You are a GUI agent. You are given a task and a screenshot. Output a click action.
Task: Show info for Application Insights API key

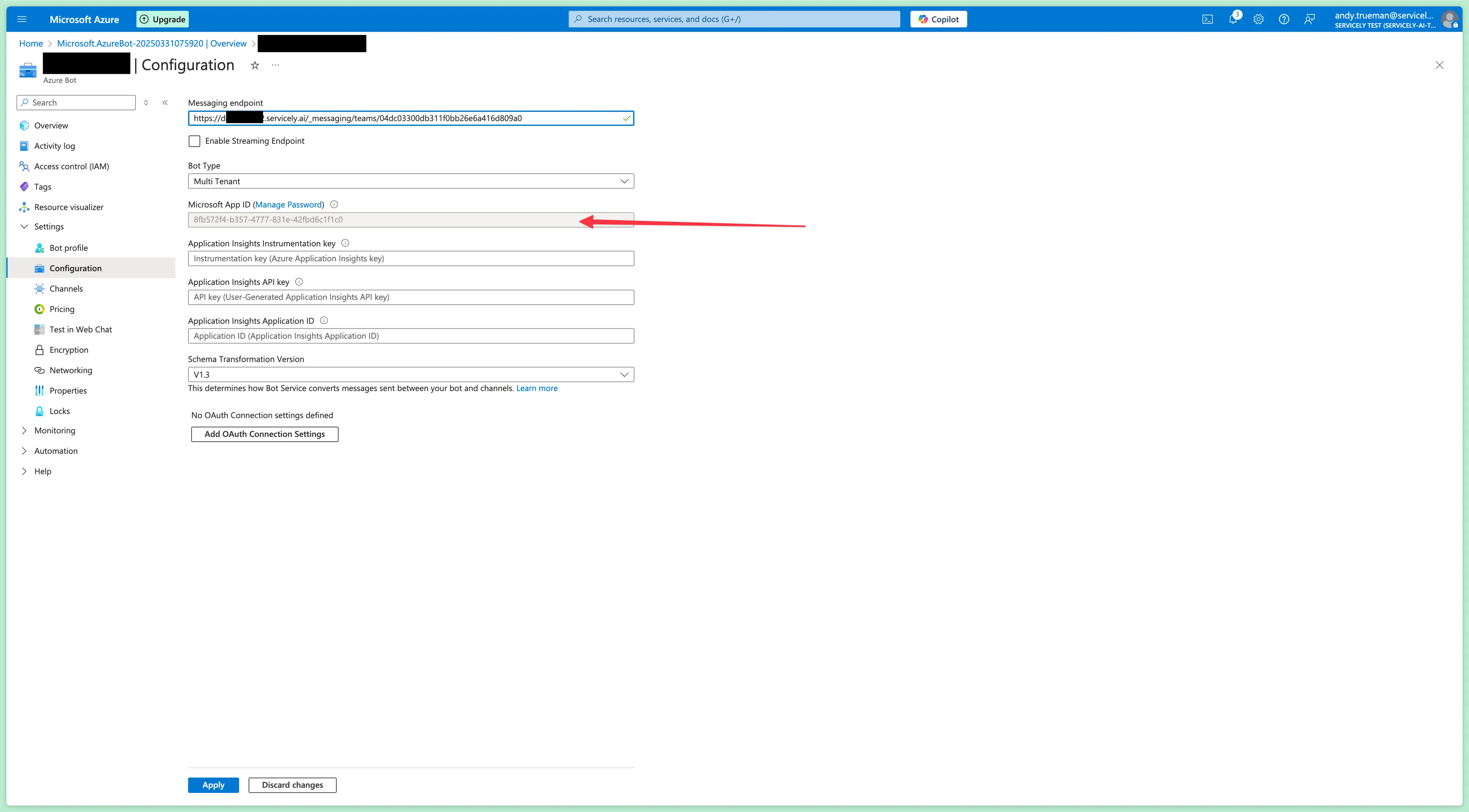click(x=299, y=282)
